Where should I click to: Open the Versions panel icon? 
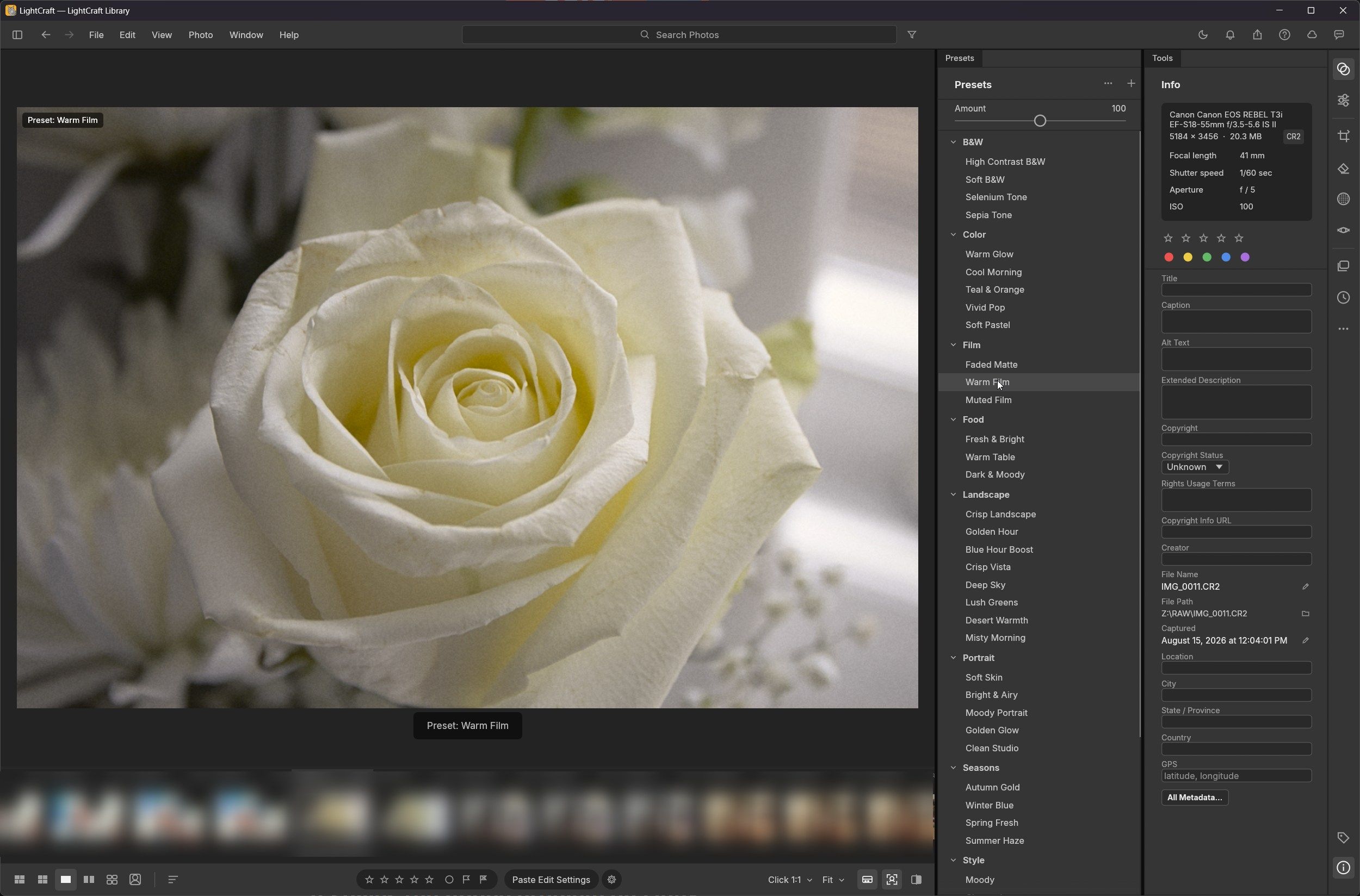1344,266
